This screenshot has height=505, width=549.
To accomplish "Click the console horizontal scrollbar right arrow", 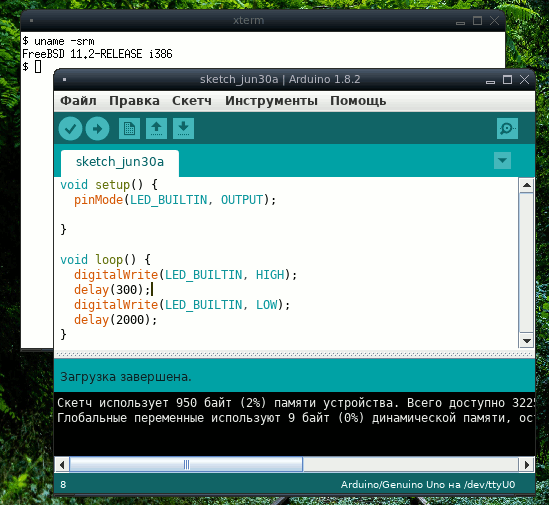I will (x=526, y=465).
